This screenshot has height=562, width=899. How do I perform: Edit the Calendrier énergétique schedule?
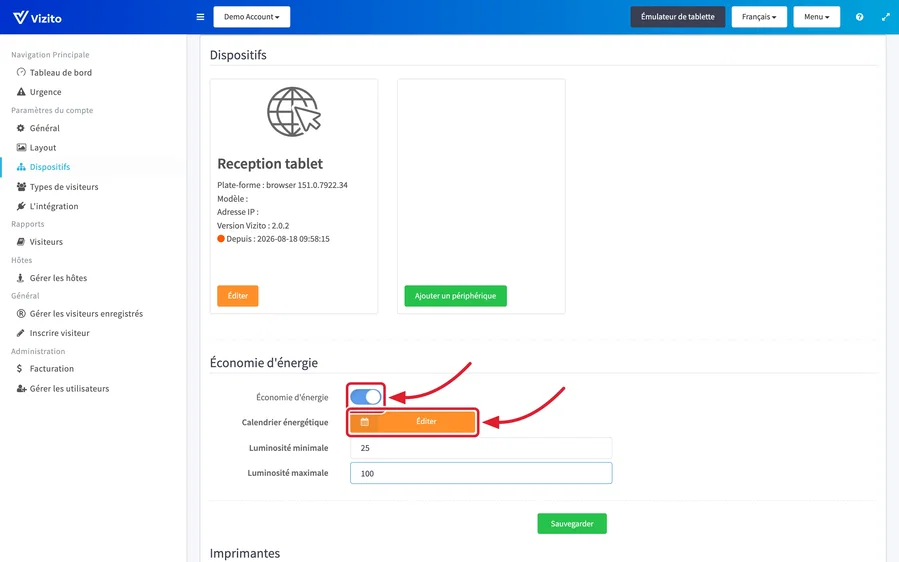[x=413, y=422]
